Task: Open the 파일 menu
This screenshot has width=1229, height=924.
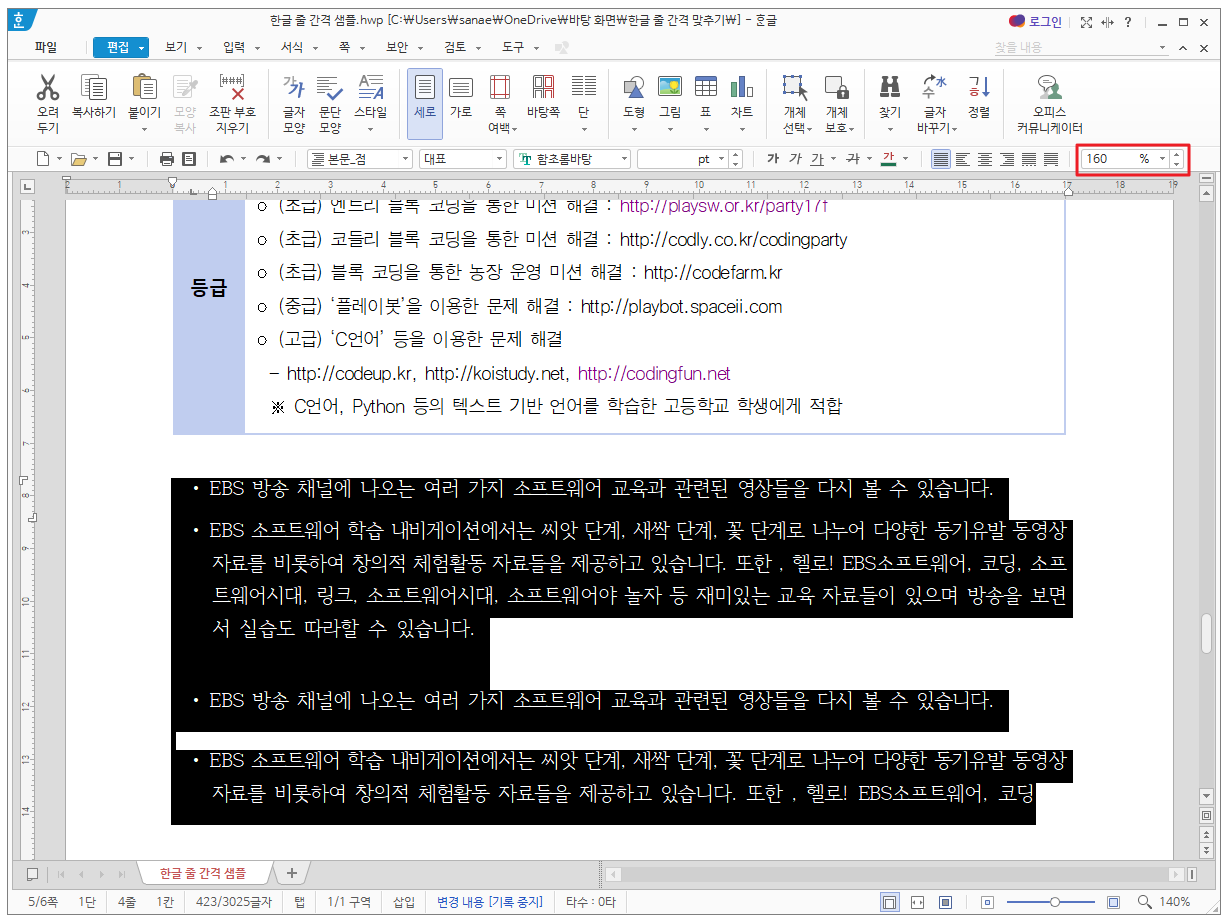Action: click(x=46, y=47)
